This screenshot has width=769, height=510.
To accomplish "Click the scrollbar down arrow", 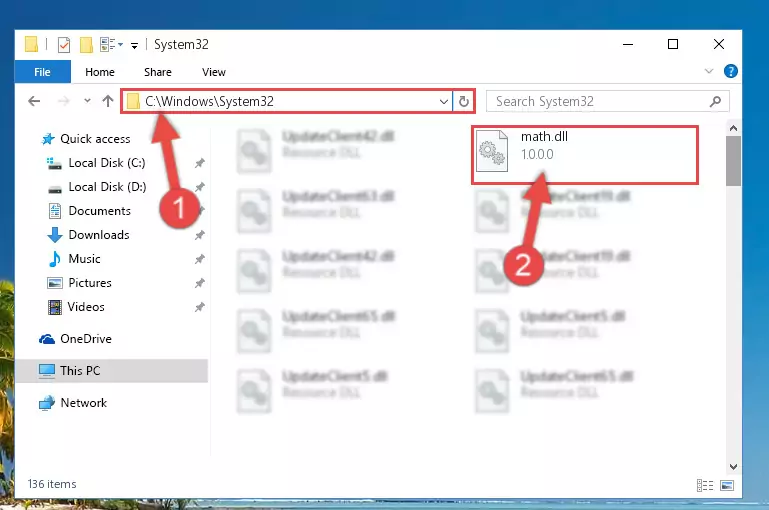I will coord(733,466).
